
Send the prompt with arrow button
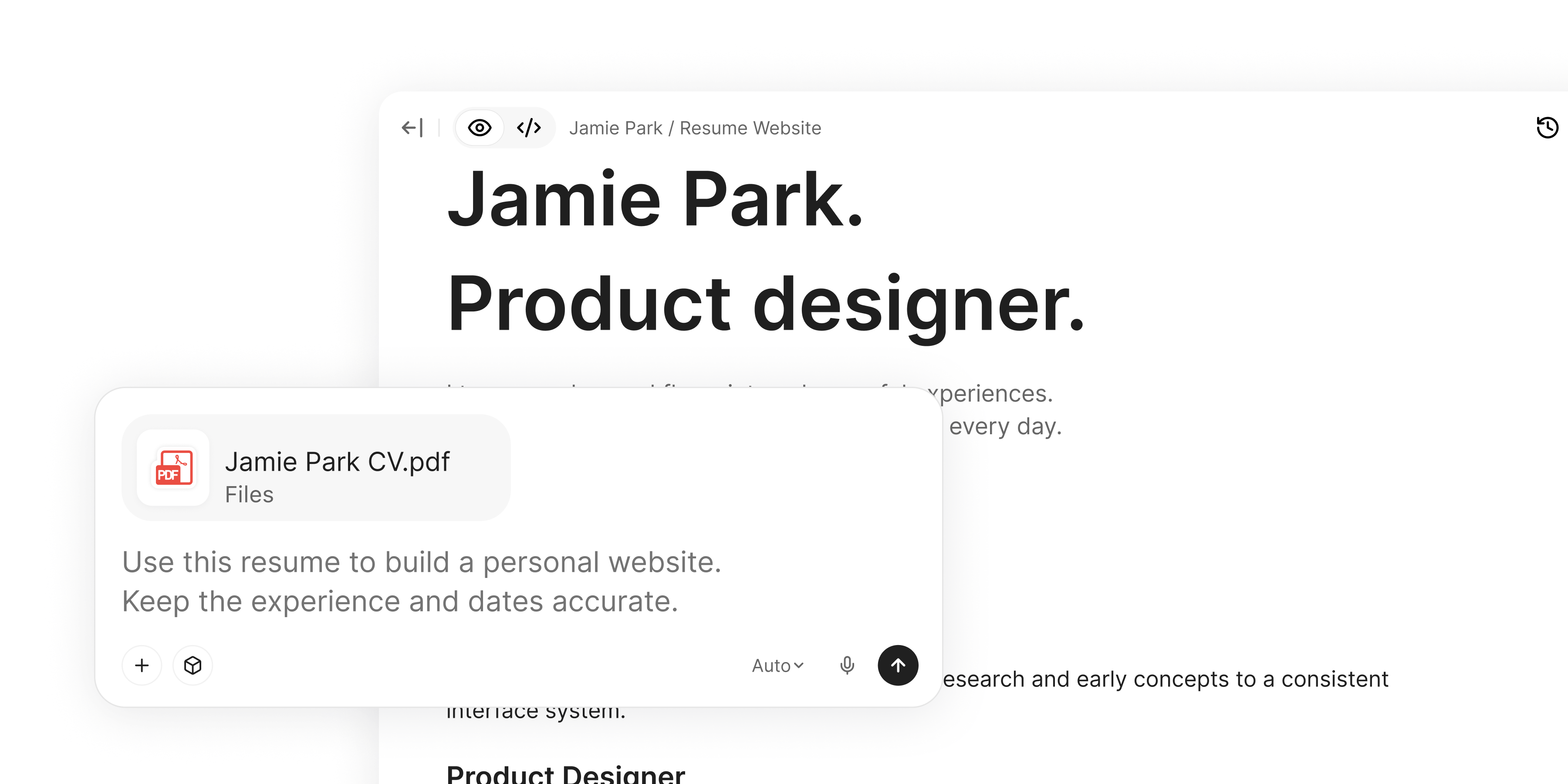(898, 665)
